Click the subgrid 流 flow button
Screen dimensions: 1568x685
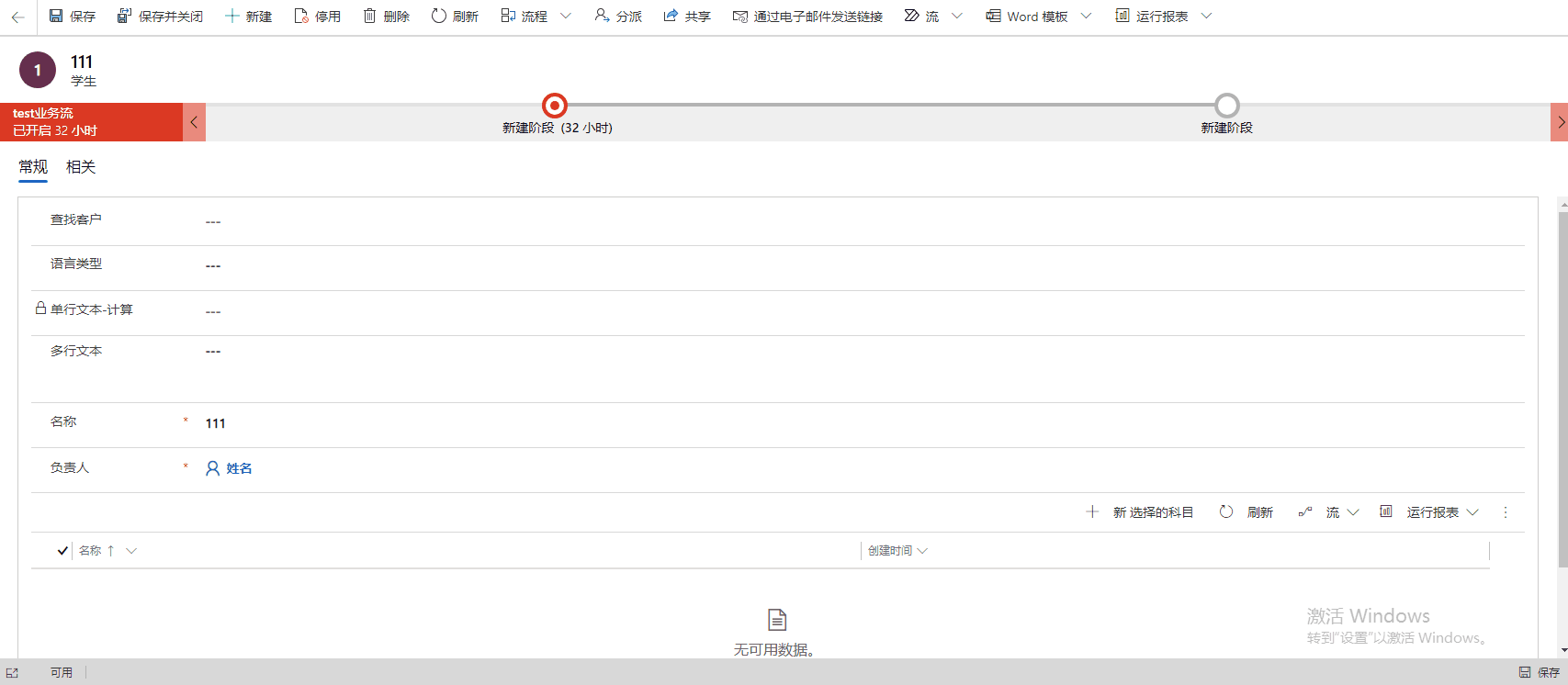1319,512
